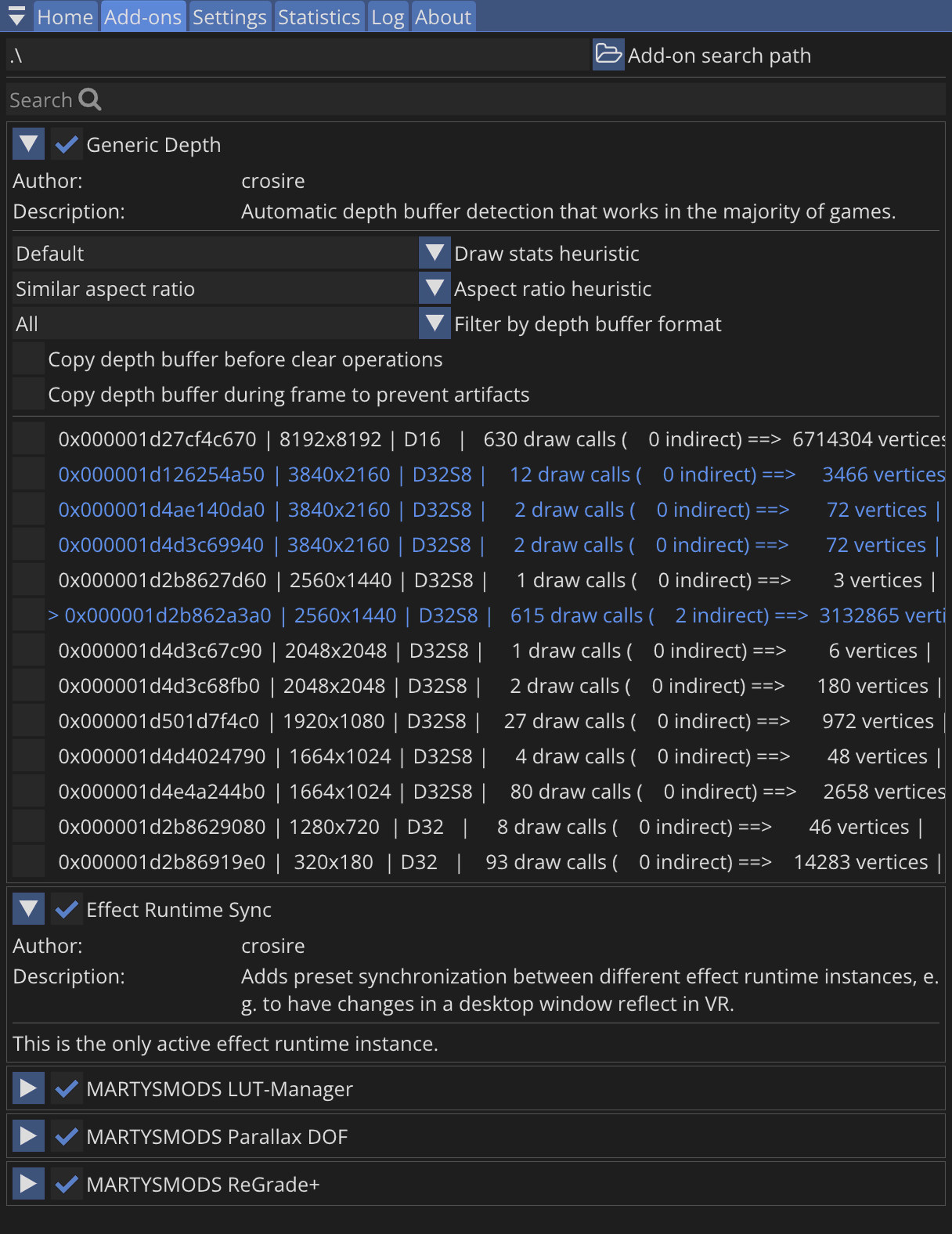Viewport: 952px width, 1234px height.
Task: Go to the Settings tab
Action: (x=229, y=16)
